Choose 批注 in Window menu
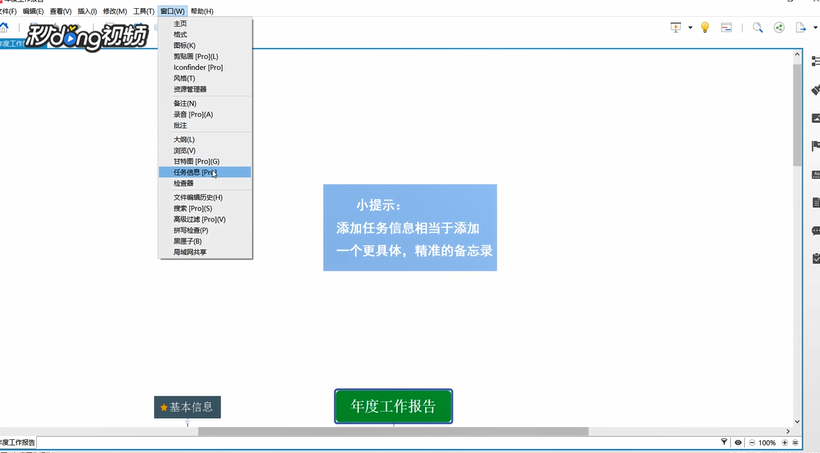820x453 pixels. (205, 126)
